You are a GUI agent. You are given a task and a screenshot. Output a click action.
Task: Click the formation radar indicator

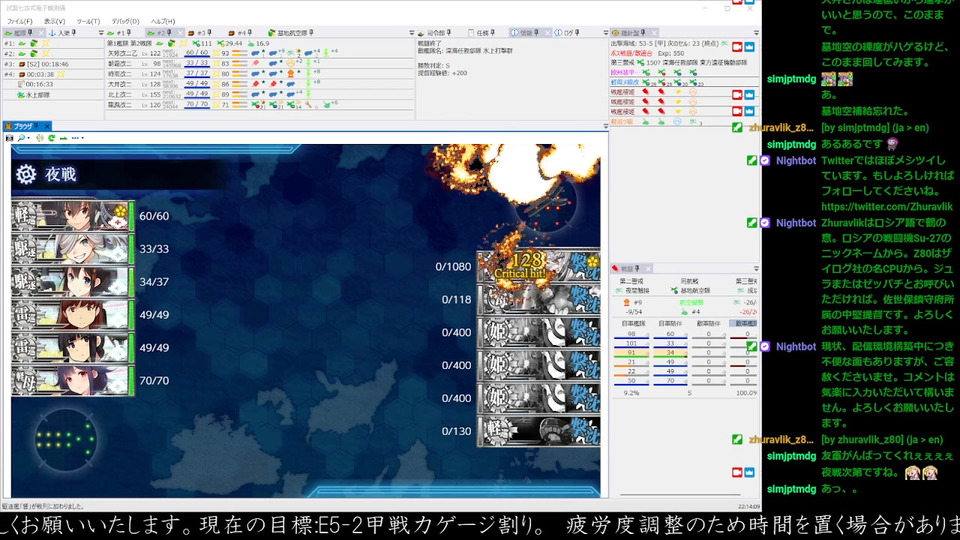click(66, 440)
